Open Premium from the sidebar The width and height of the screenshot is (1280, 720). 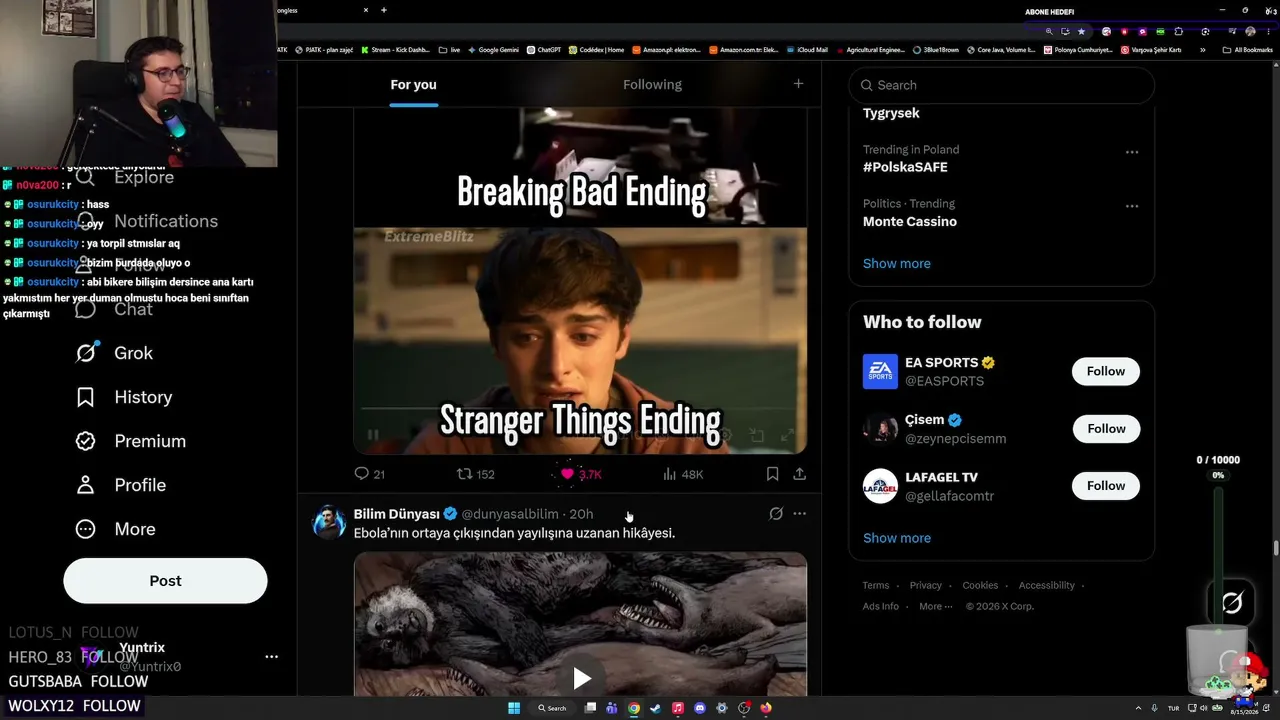(x=131, y=441)
